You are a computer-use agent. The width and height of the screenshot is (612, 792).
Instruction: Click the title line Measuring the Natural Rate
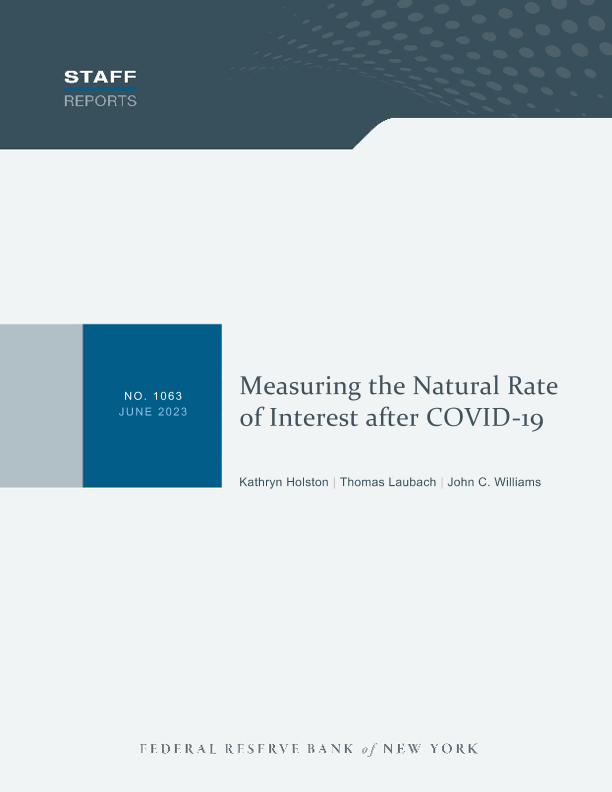pyautogui.click(x=398, y=386)
